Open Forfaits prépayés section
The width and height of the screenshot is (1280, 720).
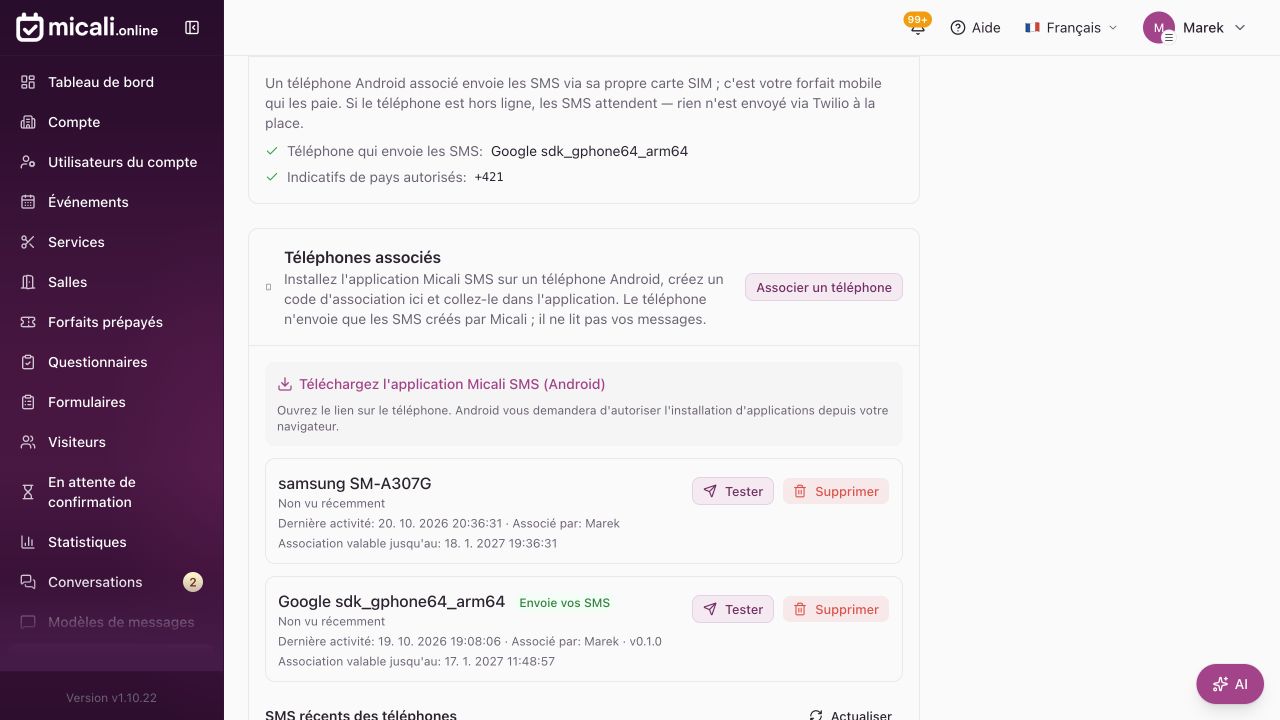[x=112, y=322]
